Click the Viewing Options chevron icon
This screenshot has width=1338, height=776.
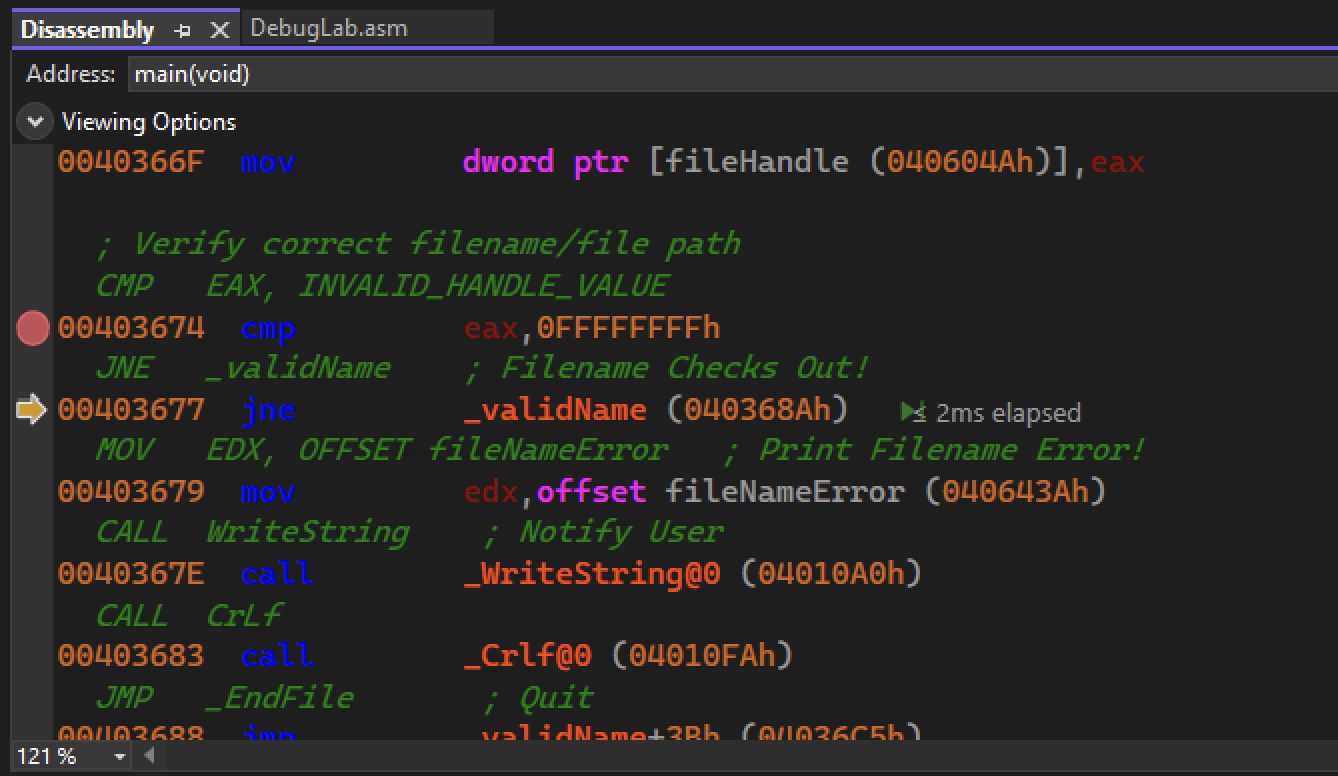click(36, 121)
